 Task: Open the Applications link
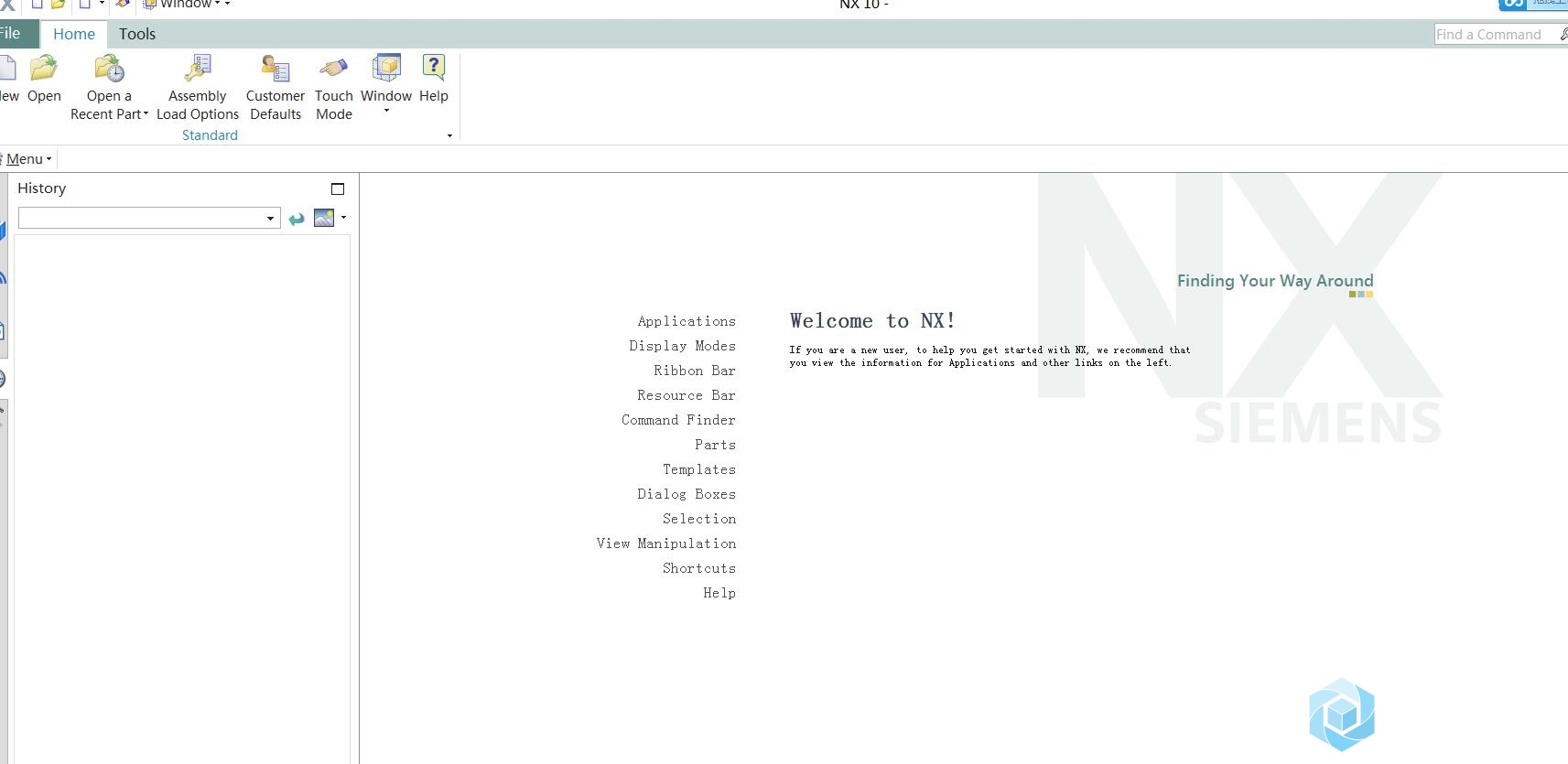tap(687, 321)
